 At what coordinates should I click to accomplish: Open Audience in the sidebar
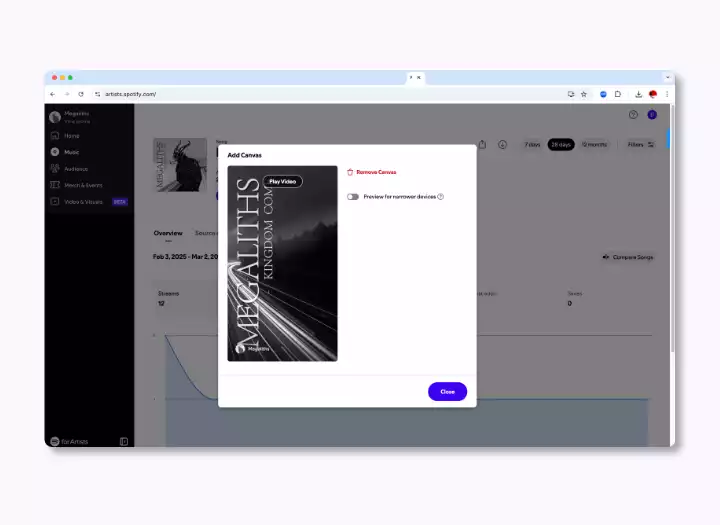click(76, 169)
